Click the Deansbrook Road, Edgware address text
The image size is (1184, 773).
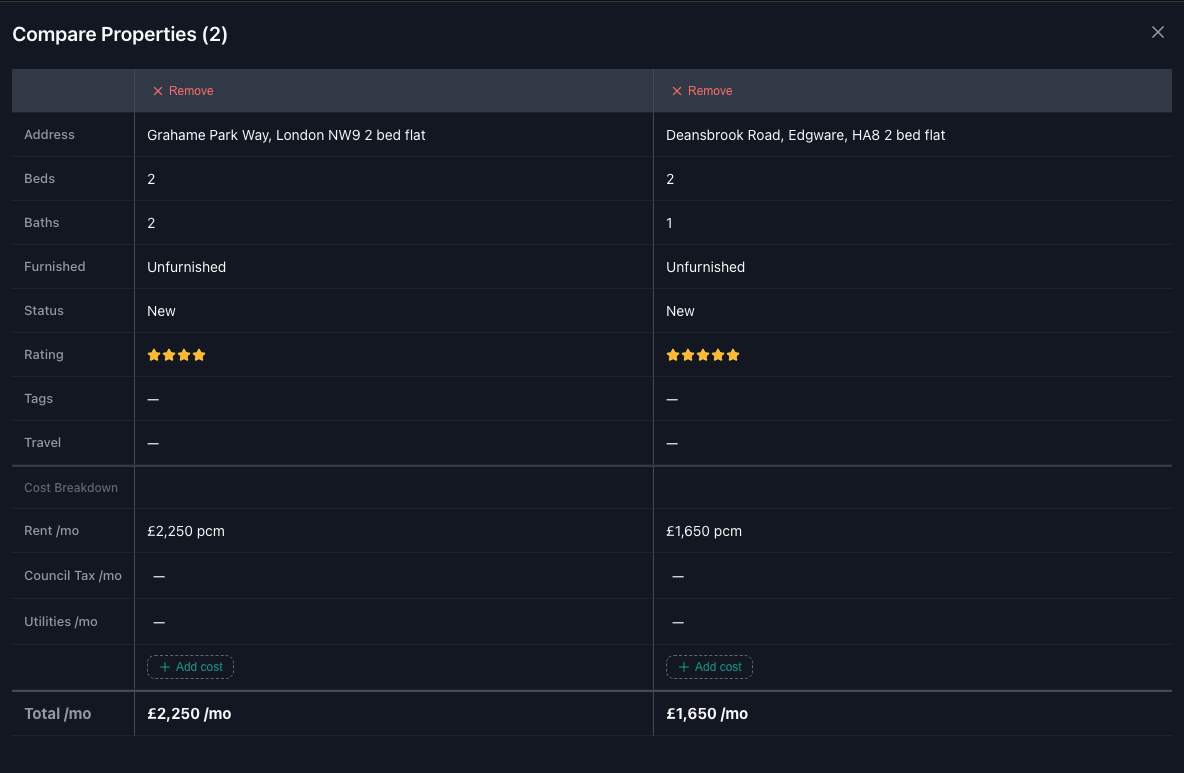click(x=805, y=135)
